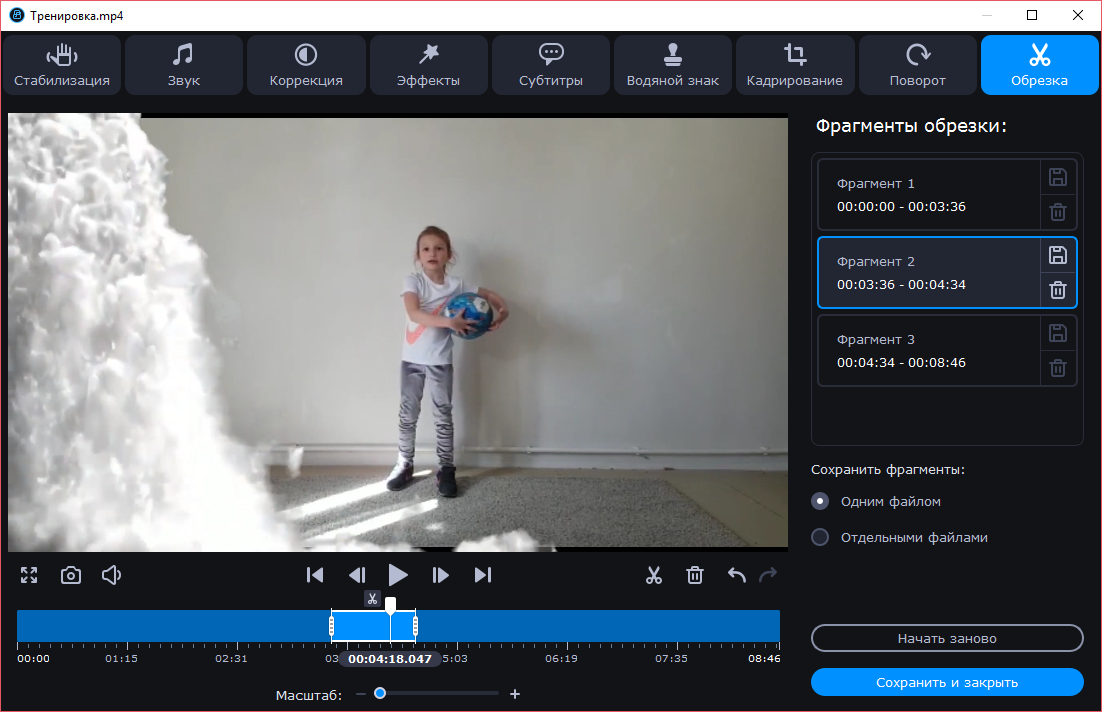Click the Масштаб zoom slider handle
The width and height of the screenshot is (1102, 712).
pos(380,693)
